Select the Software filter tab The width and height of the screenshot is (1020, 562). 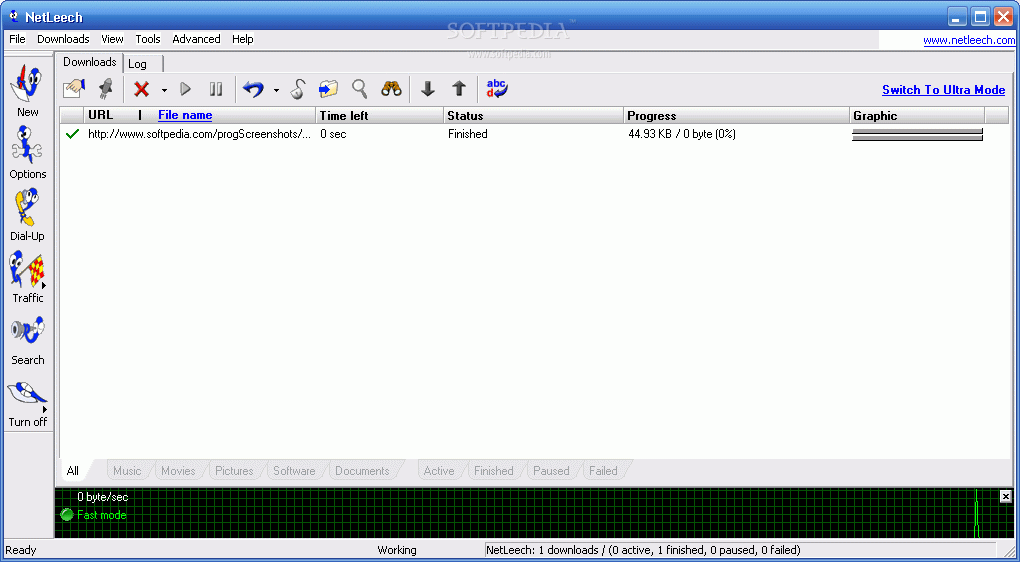point(294,470)
